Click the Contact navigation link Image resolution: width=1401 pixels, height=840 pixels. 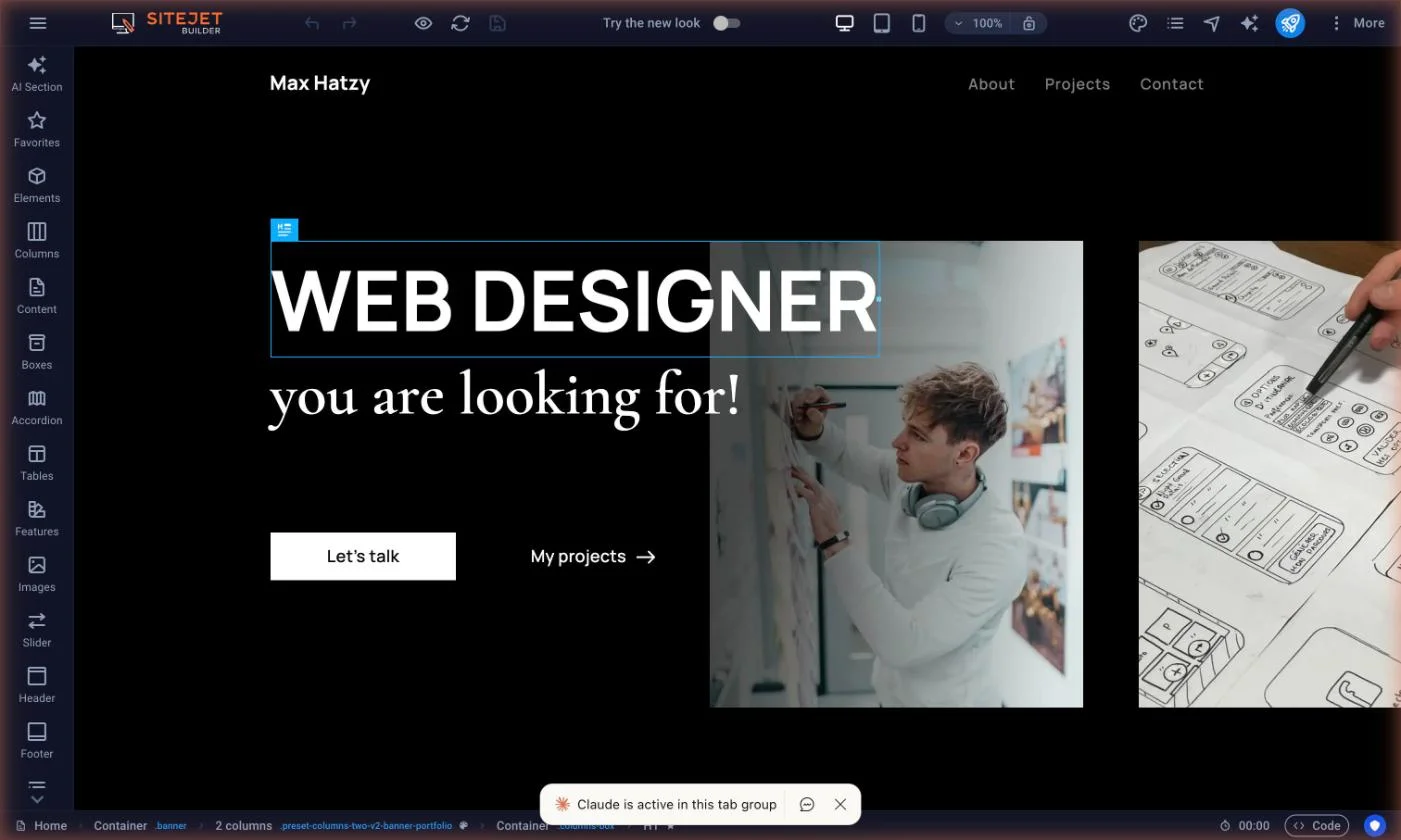(x=1172, y=84)
